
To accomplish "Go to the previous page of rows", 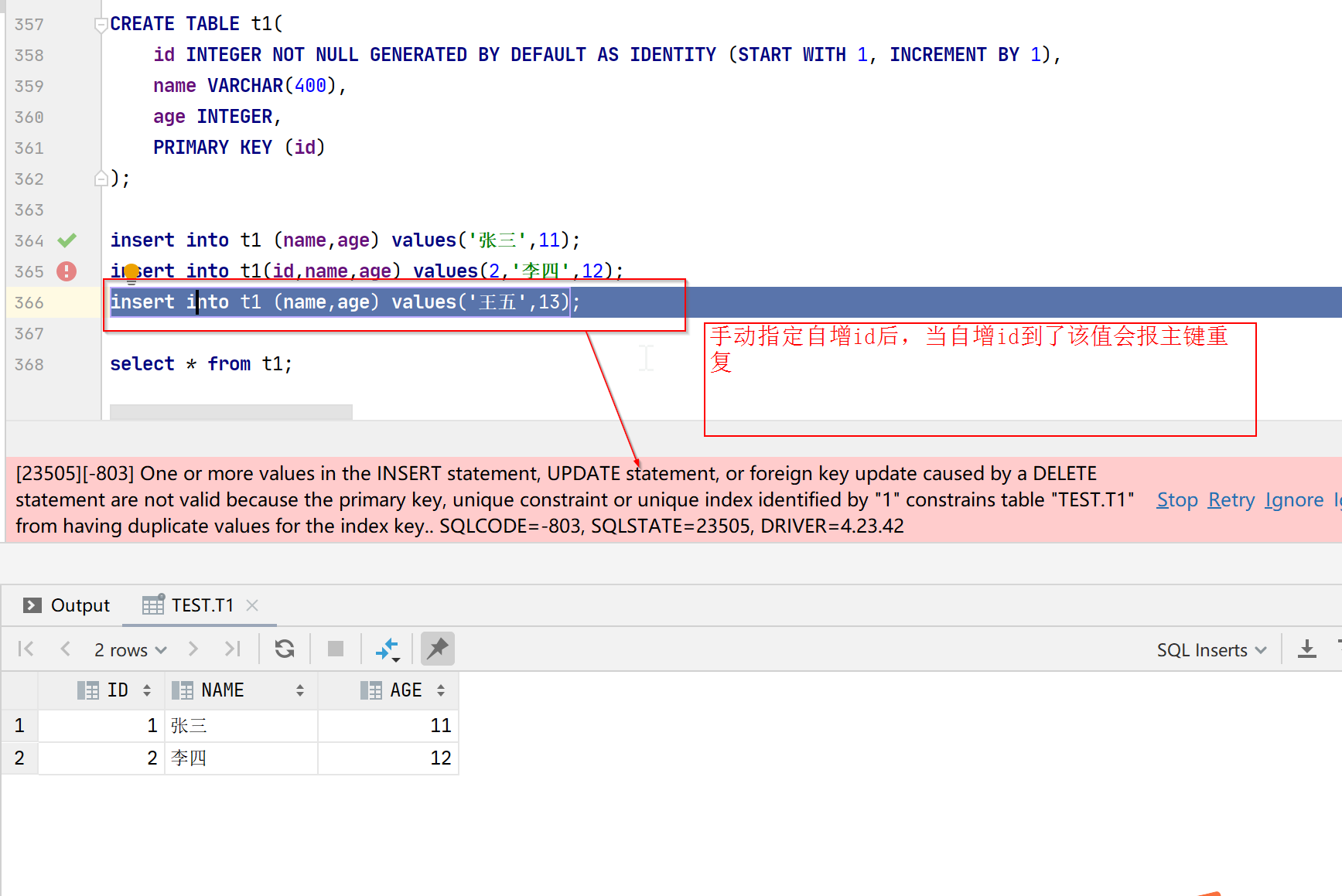I will (66, 649).
